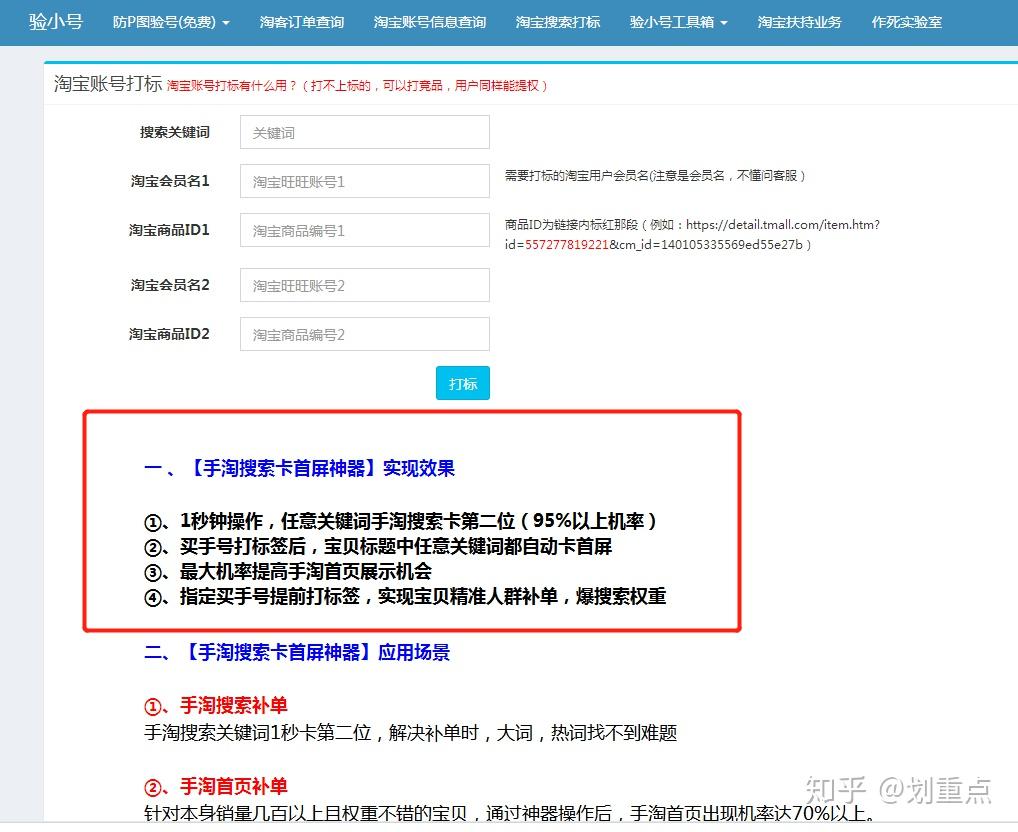Expand the 验小号工具箱 dropdown
1018x832 pixels.
click(x=678, y=22)
